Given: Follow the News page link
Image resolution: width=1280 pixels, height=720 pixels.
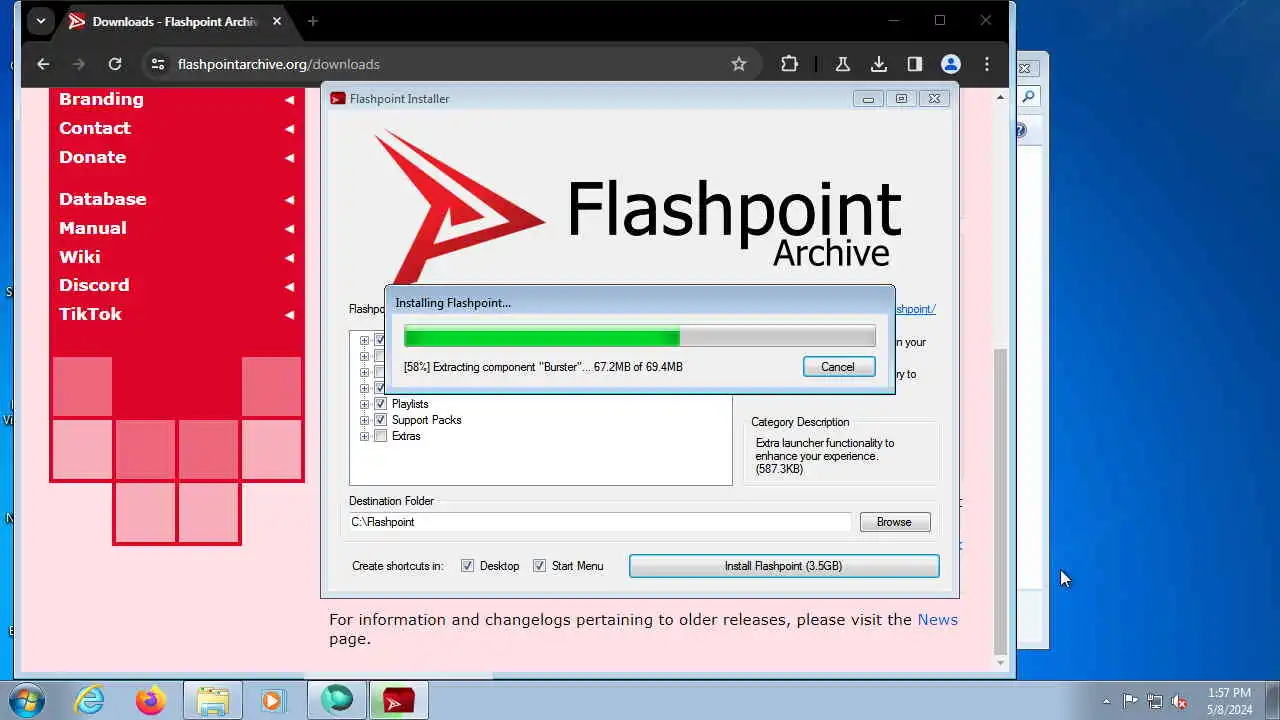Looking at the screenshot, I should (x=937, y=619).
